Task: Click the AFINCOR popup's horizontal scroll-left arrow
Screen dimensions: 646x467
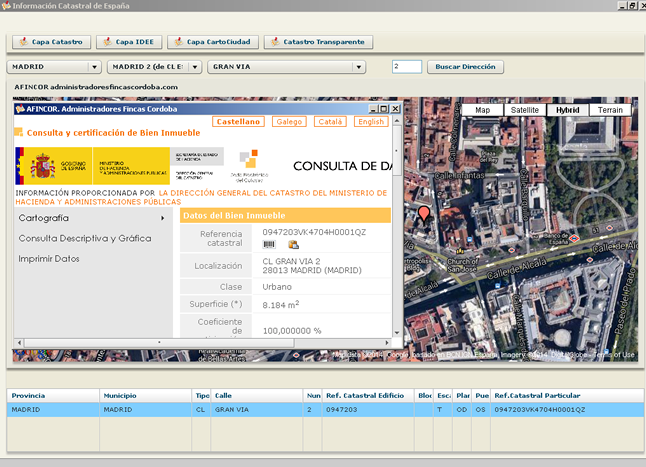Action: pyautogui.click(x=19, y=343)
